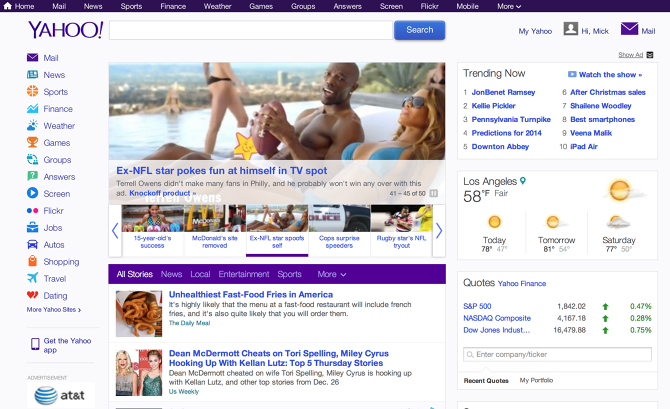Open the Watch the show link
670x409 pixels.
tap(610, 74)
